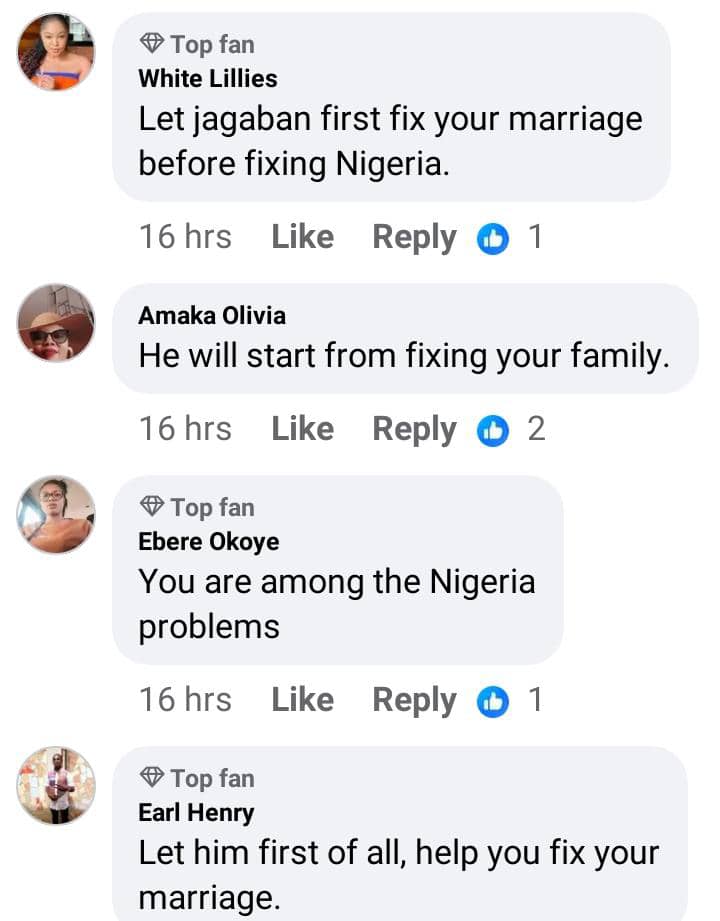720x921 pixels.
Task: Reply to Ebere Okoye's comment
Action: [414, 700]
